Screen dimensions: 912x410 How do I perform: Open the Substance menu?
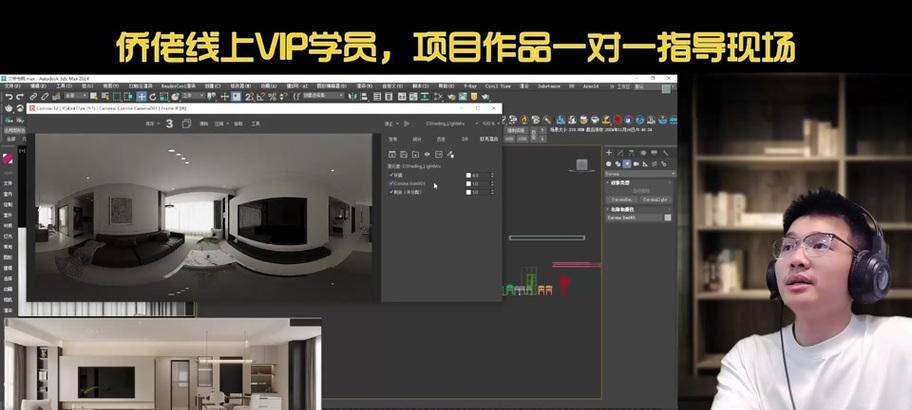(548, 85)
